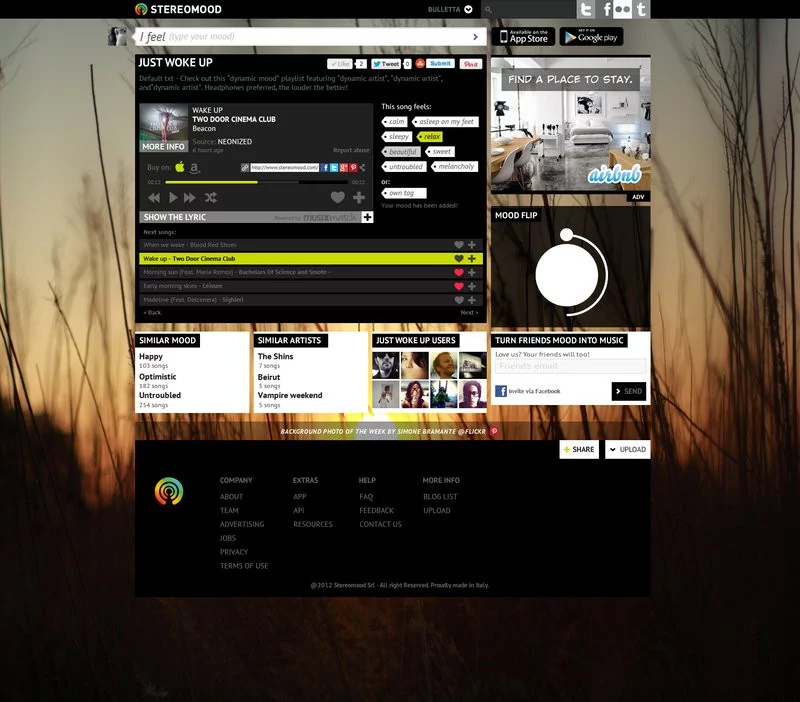Buy the song on Amazon

coord(194,168)
